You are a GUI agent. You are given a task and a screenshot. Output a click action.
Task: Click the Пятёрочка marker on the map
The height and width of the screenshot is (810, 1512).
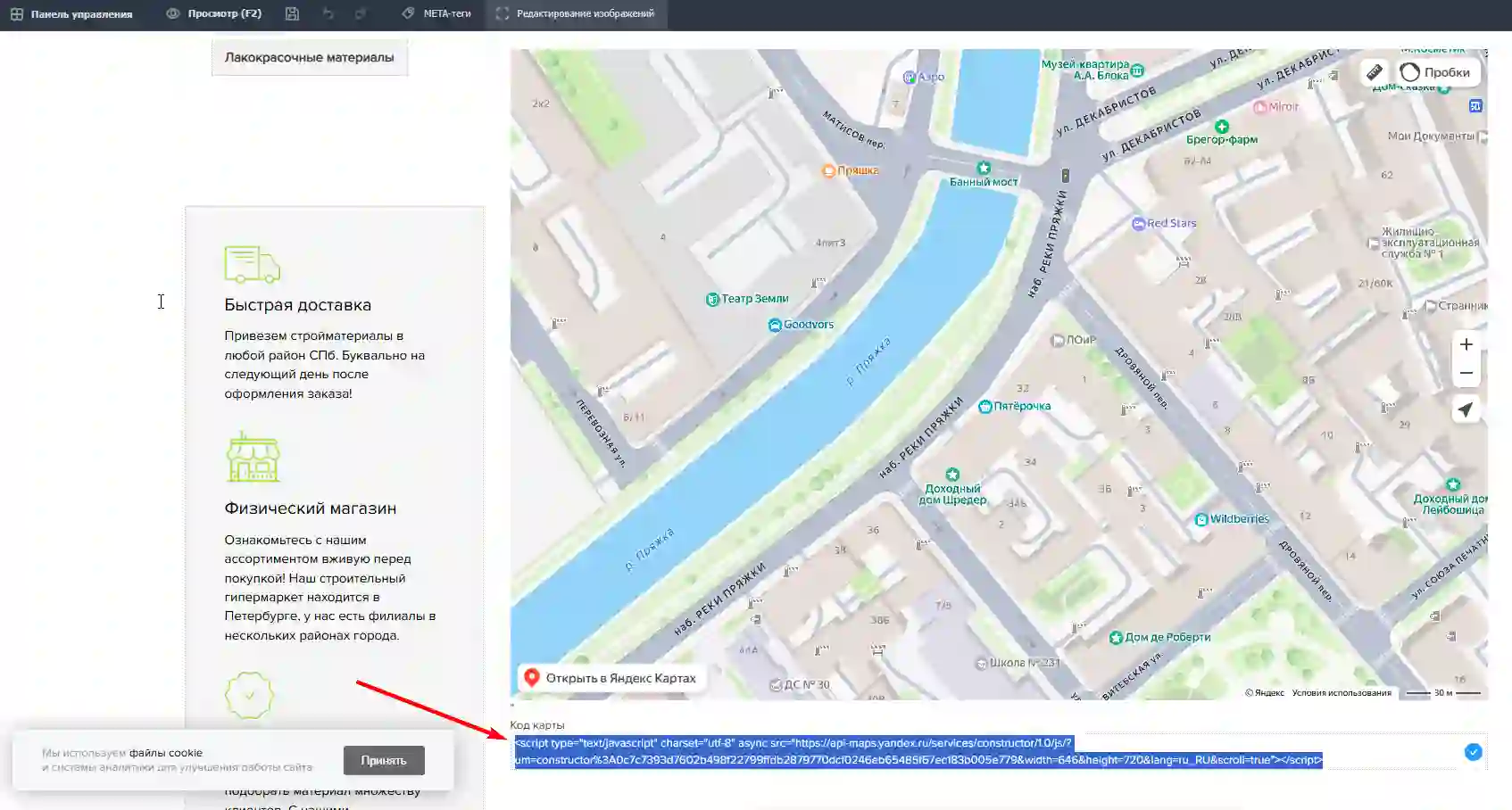pos(1014,407)
